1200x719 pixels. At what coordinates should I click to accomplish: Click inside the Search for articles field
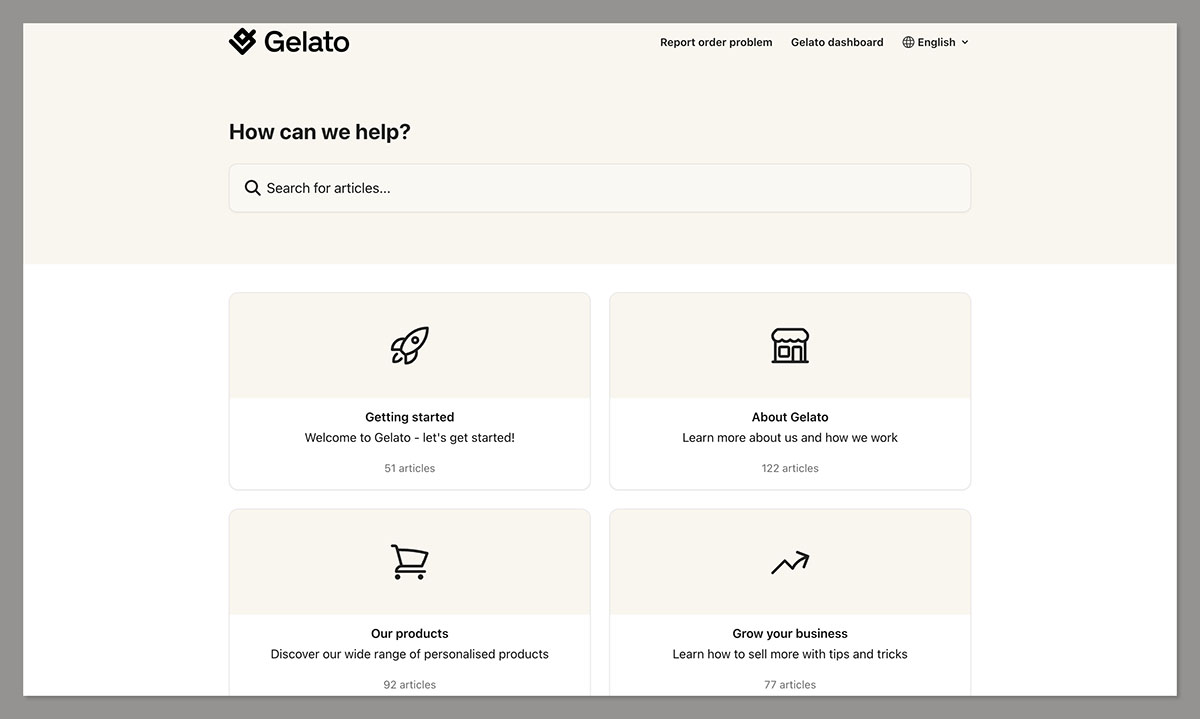click(599, 187)
